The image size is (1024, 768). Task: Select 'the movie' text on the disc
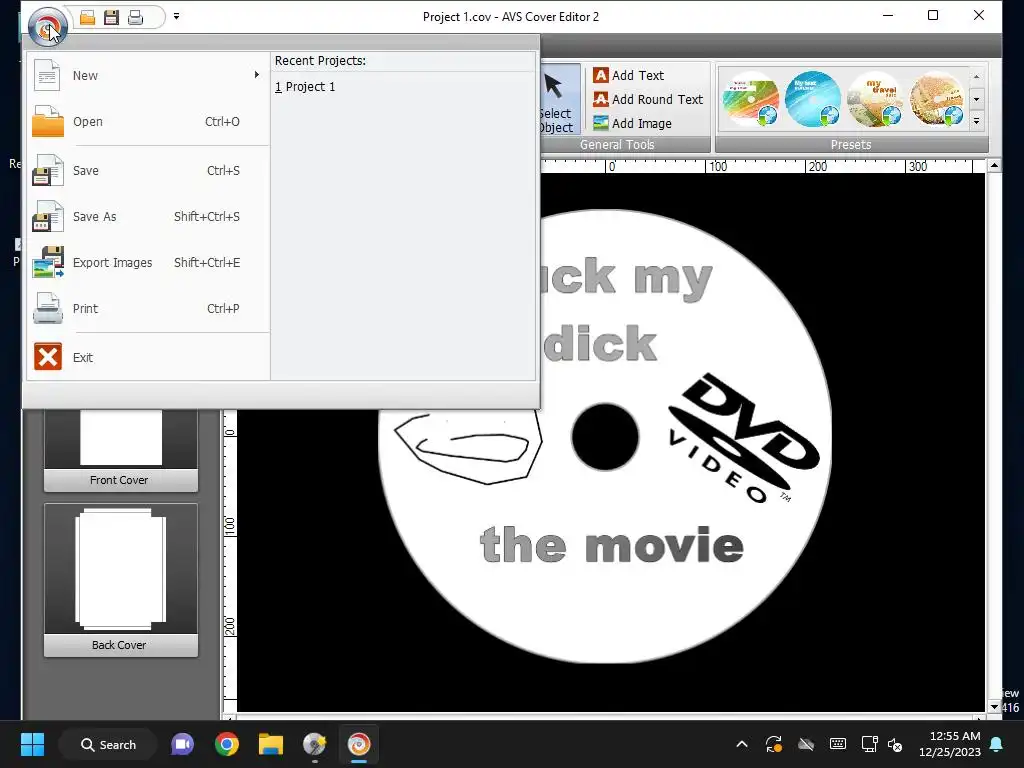click(x=611, y=545)
